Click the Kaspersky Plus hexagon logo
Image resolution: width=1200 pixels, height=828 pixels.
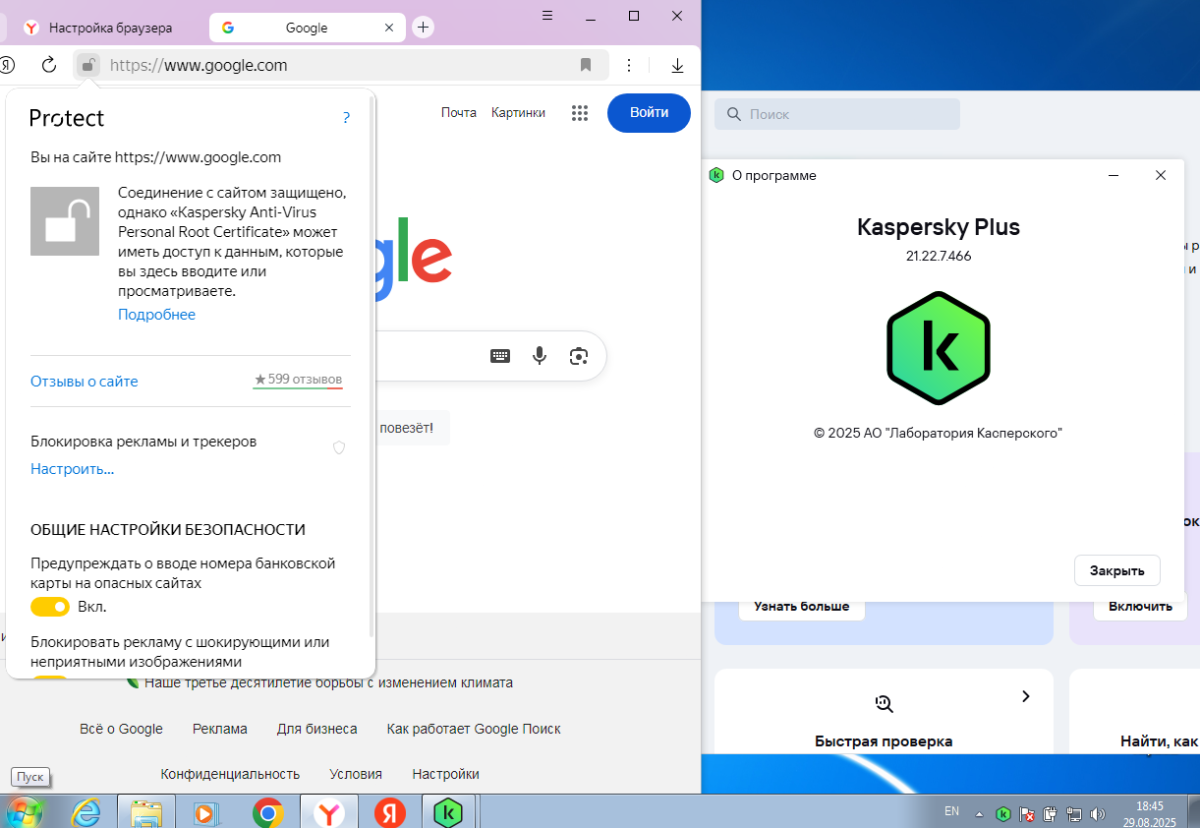pos(938,348)
